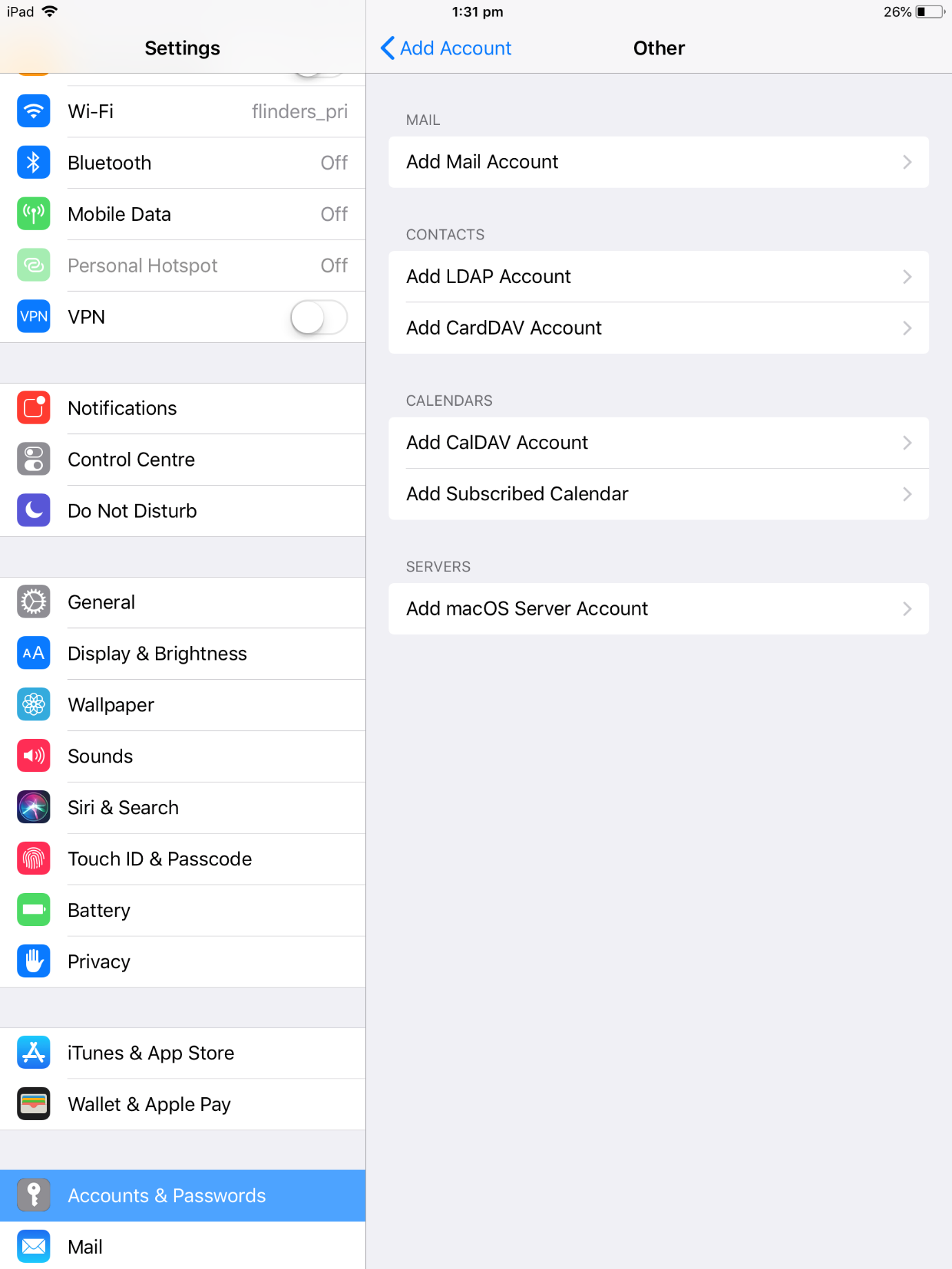Tap the General gear icon
Viewport: 952px width, 1269px height.
pyautogui.click(x=33, y=602)
